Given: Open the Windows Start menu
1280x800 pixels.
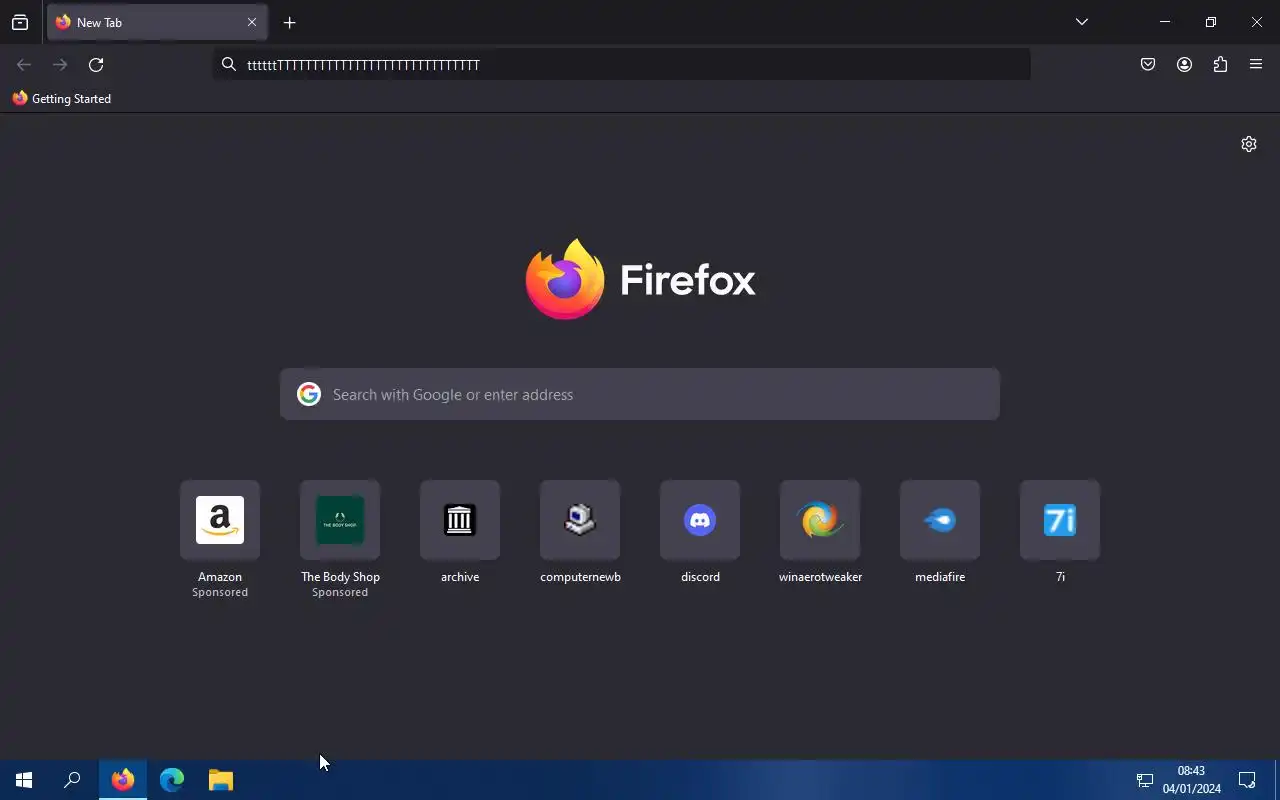Looking at the screenshot, I should click(24, 780).
